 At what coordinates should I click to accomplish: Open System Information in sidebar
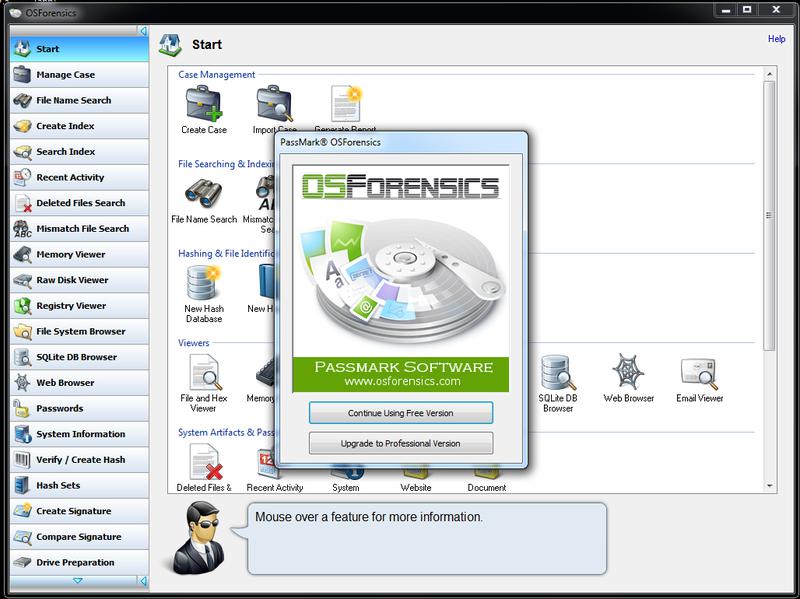coord(80,434)
